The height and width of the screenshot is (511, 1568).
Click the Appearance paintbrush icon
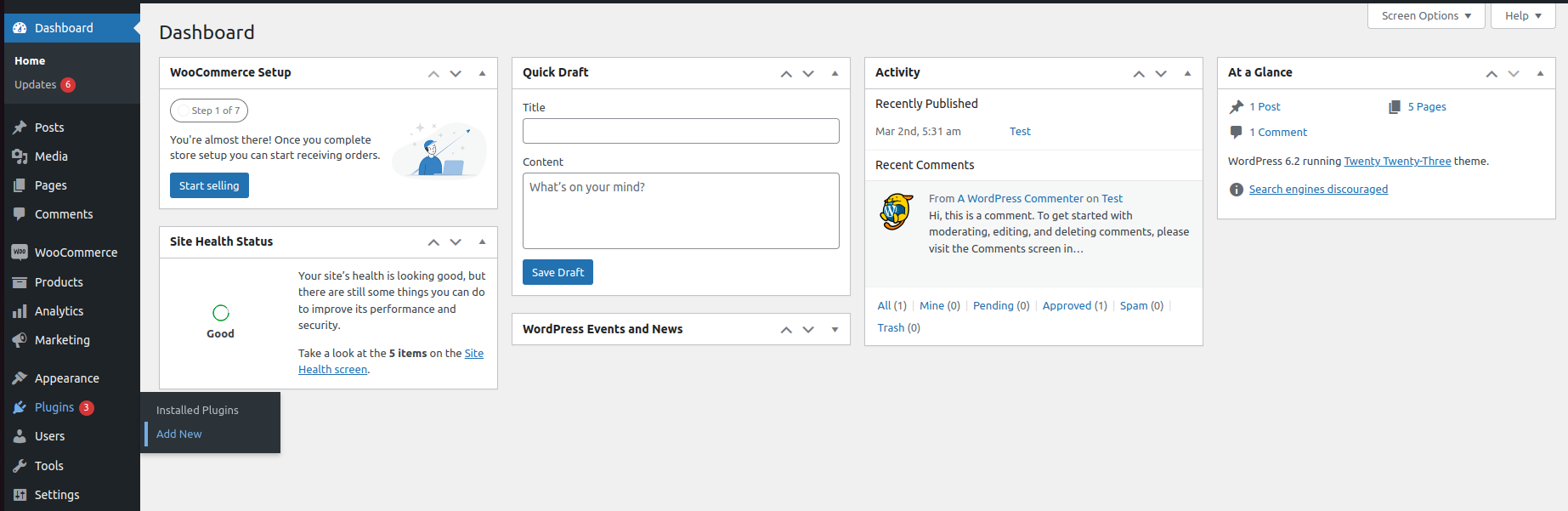coord(20,378)
